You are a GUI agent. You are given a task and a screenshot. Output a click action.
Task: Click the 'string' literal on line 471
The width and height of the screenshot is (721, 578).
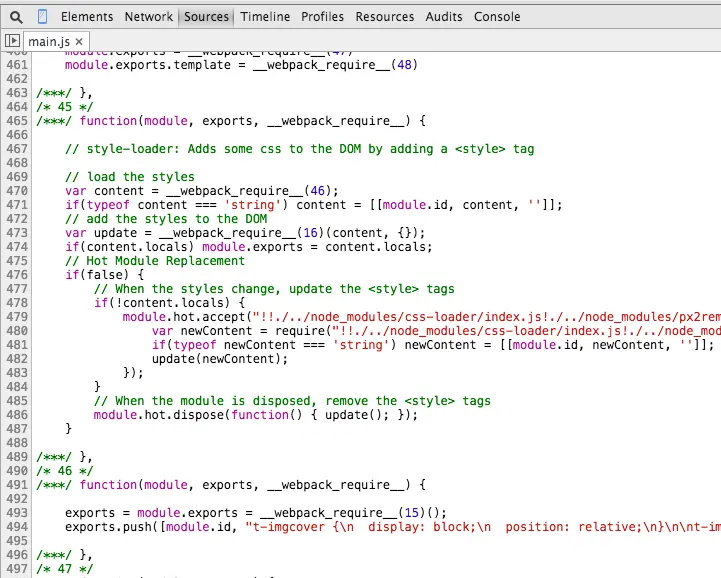pyautogui.click(x=252, y=205)
